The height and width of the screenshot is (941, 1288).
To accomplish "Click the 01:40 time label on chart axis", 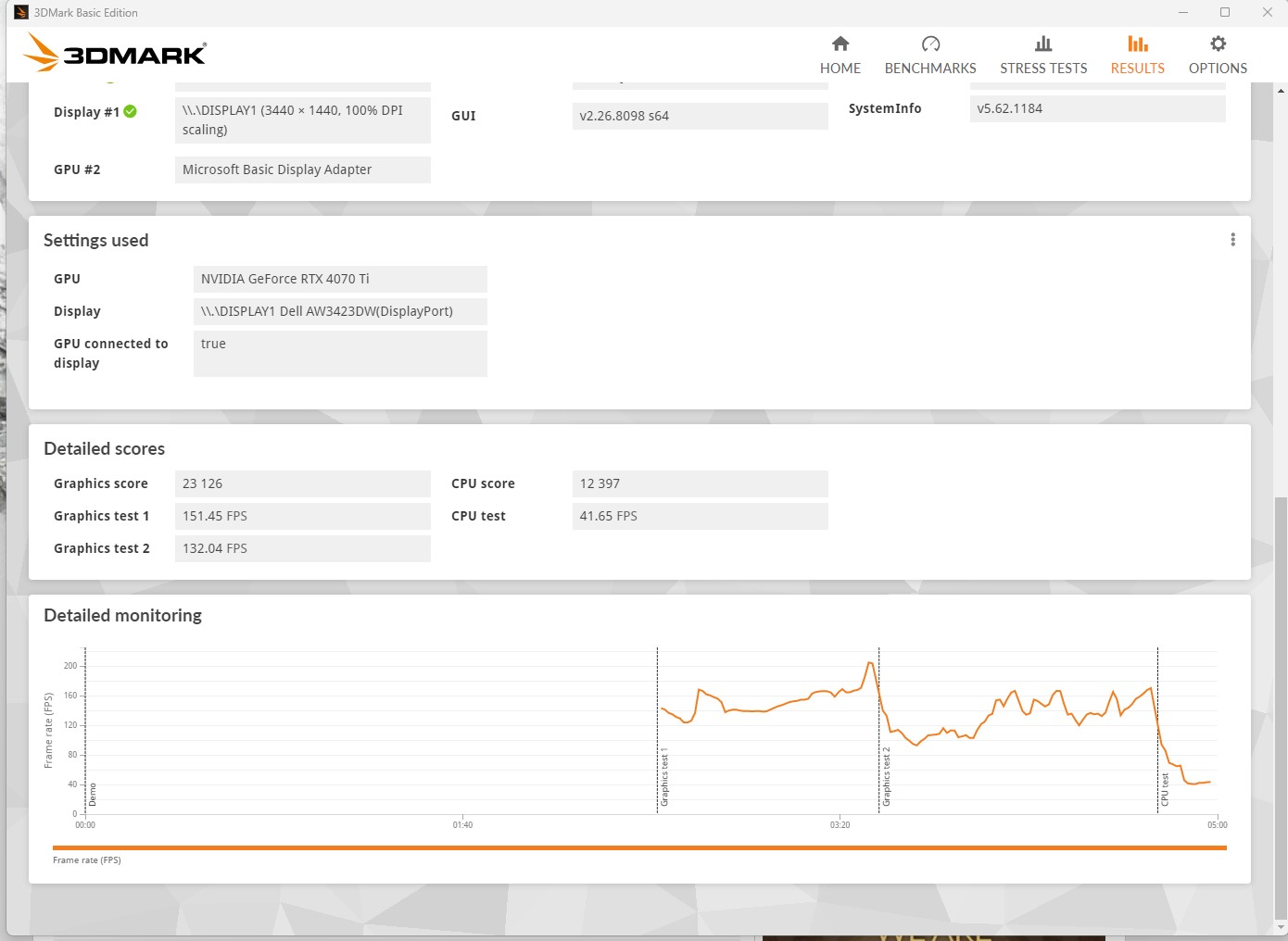I will (x=462, y=825).
